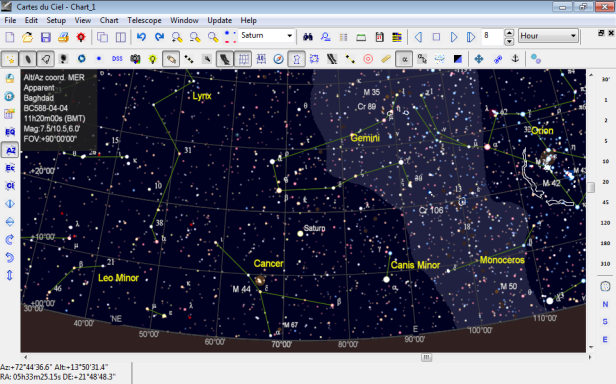The image size is (616, 384).
Task: Click the red circular target icon
Action: pyautogui.click(x=368, y=59)
